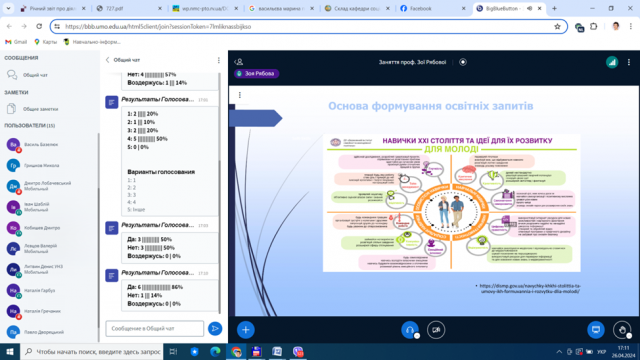Open the dismp.gov.ua link on slide

click(x=530, y=289)
